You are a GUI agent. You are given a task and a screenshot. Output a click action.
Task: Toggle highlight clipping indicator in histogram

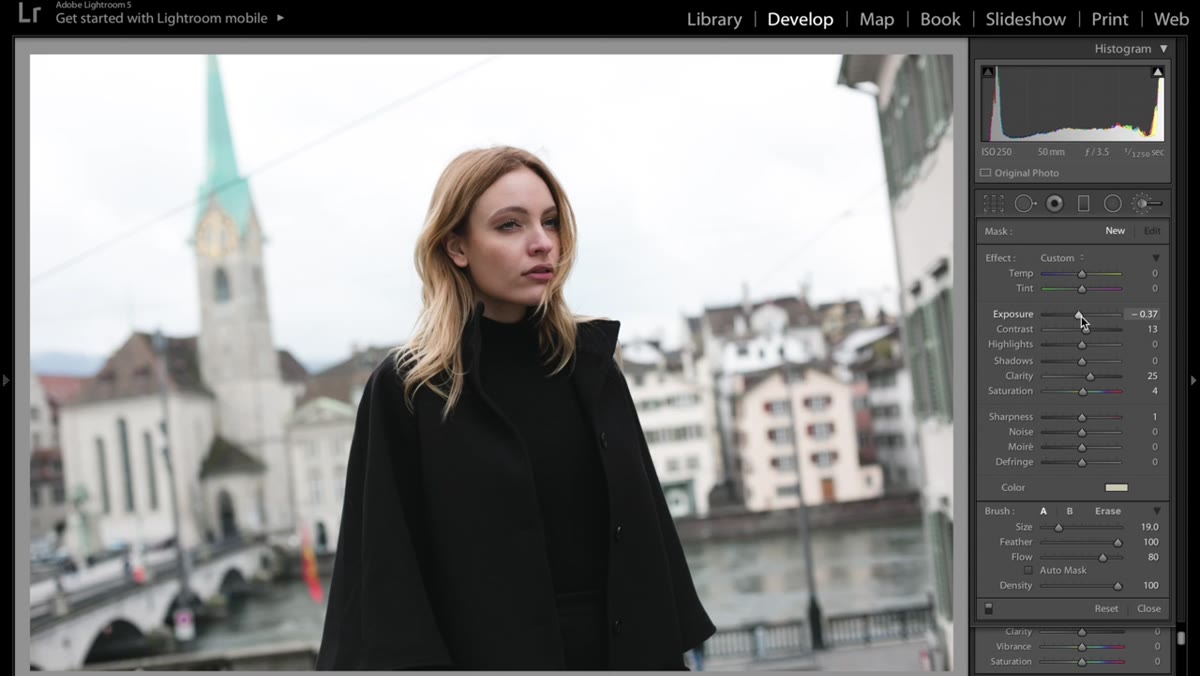(x=1158, y=72)
